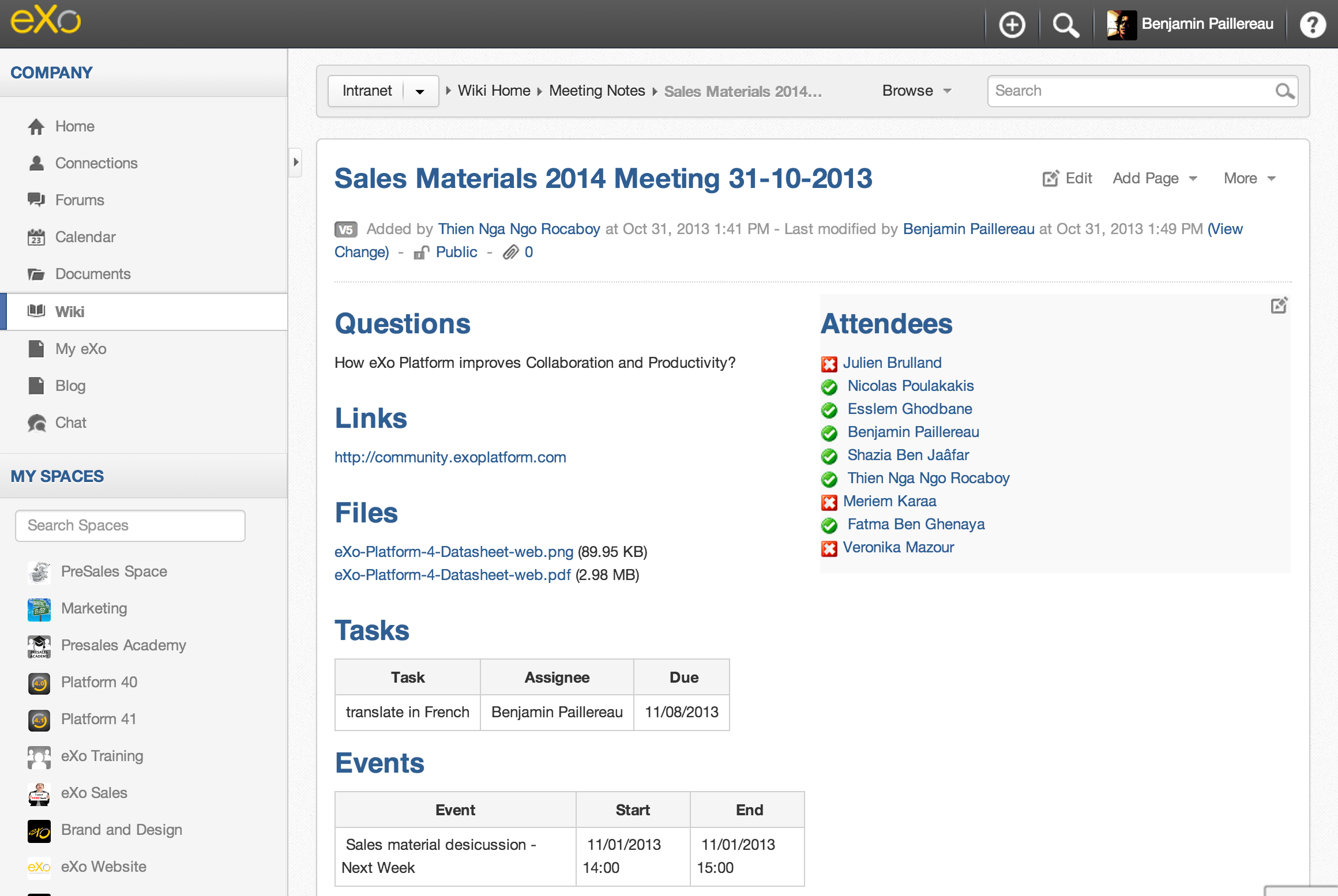Select Calendar in the Company menu
The width and height of the screenshot is (1338, 896).
85,237
